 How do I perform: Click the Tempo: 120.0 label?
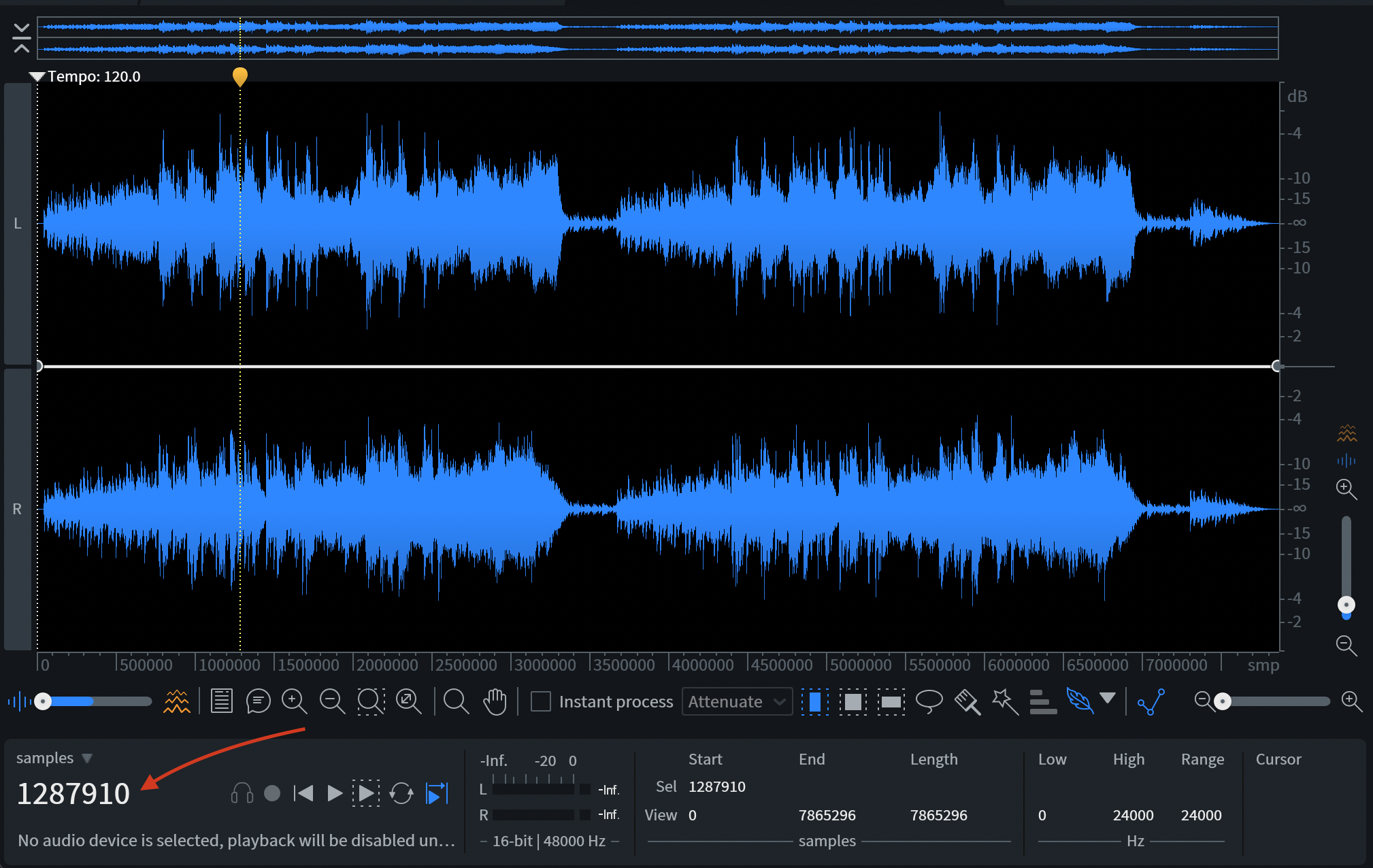coord(94,76)
